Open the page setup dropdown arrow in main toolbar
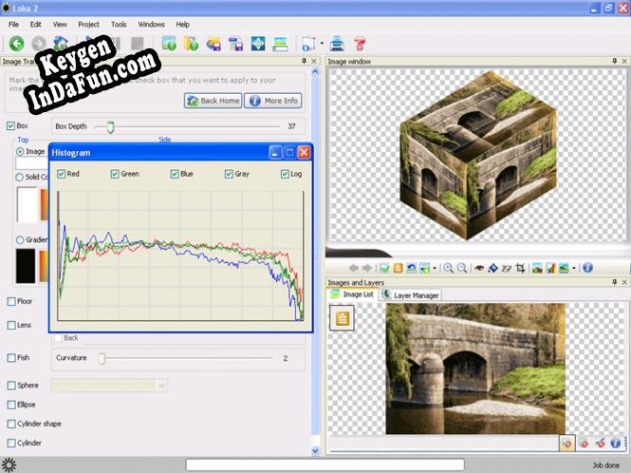Screen dimensions: 631x473 coord(322,43)
